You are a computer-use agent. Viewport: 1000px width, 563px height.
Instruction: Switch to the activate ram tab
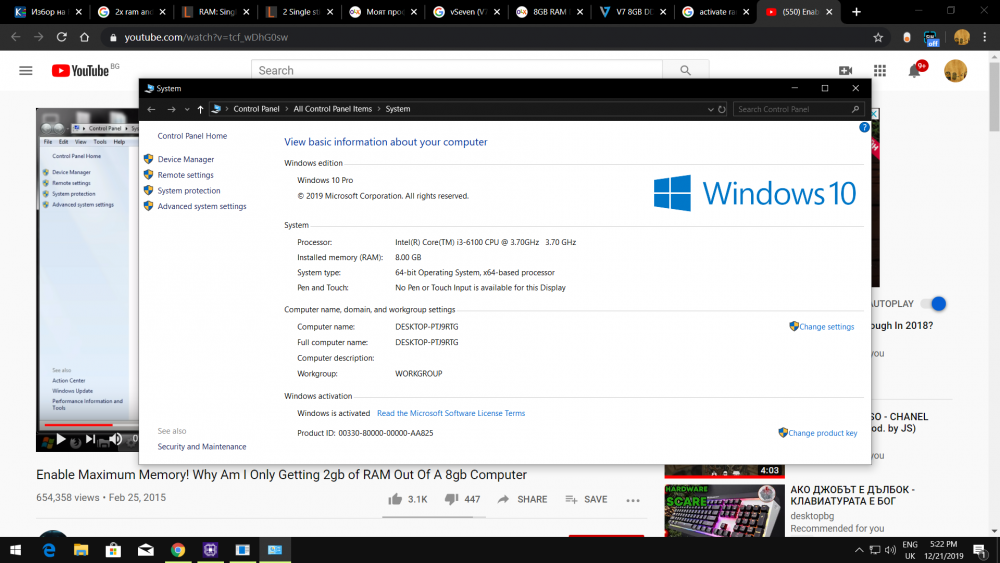(715, 12)
